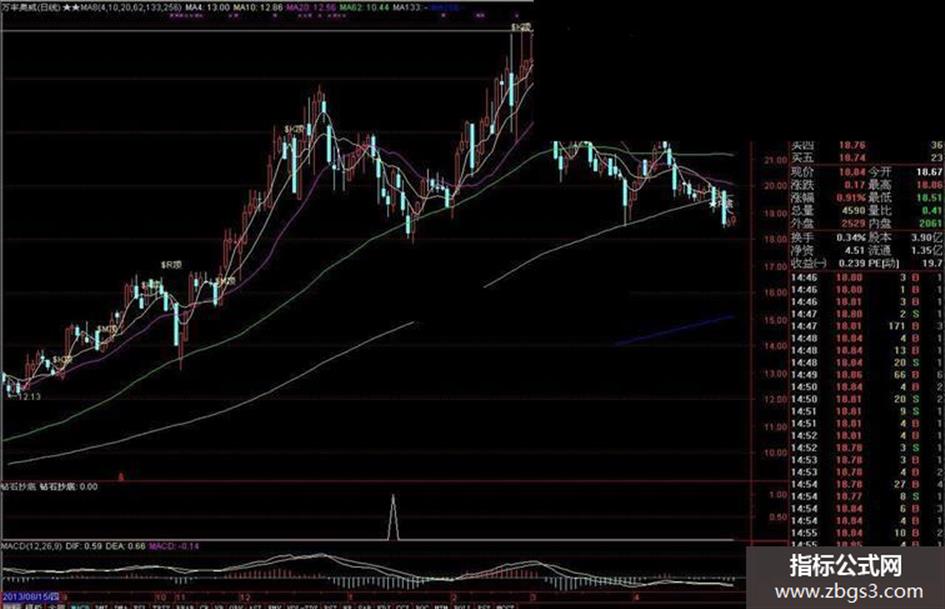The width and height of the screenshot is (945, 609).
Task: Click the DEA: 0.66 value
Action: coord(125,546)
